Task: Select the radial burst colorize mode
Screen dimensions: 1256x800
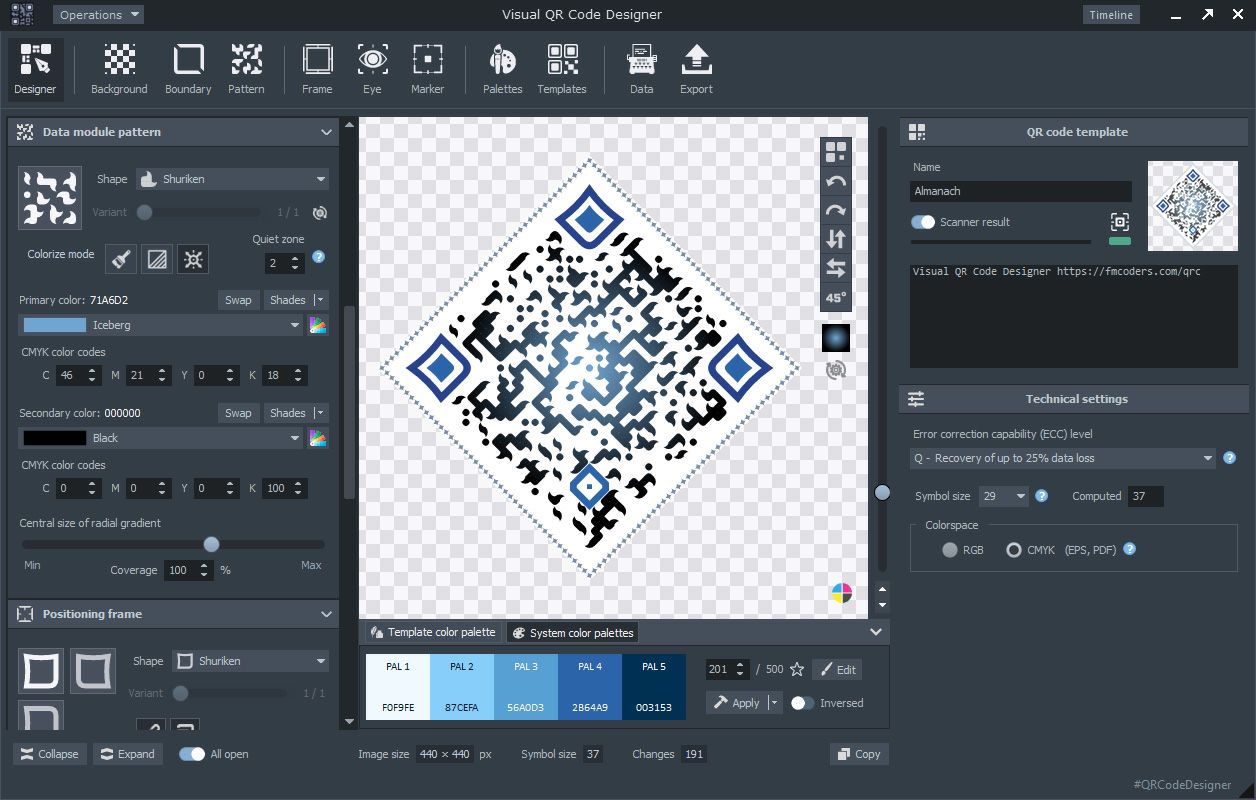Action: [193, 260]
